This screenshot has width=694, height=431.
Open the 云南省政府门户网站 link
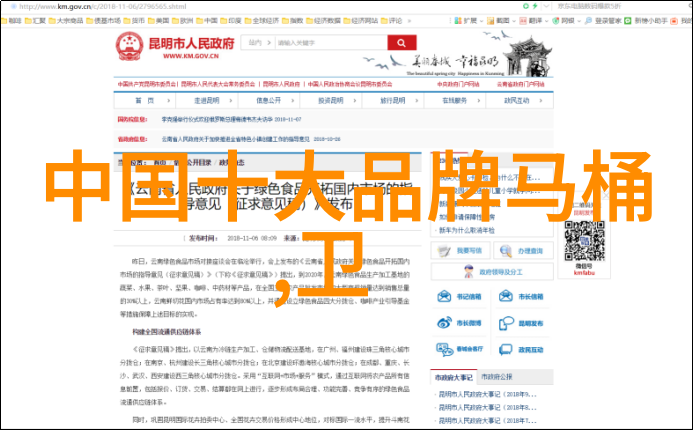point(520,84)
